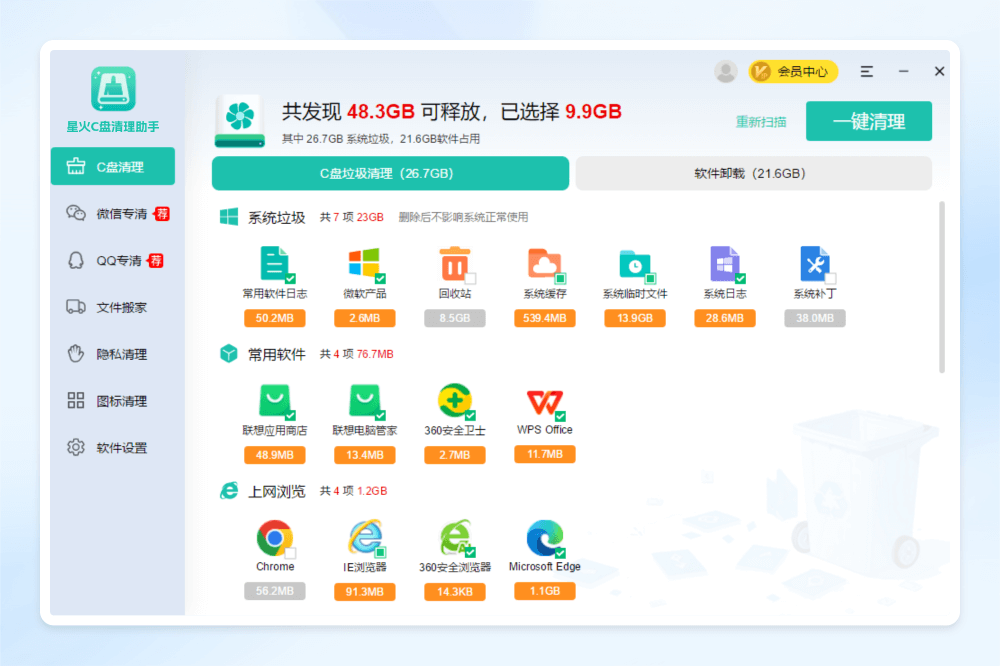Image resolution: width=1000 pixels, height=666 pixels.
Task: Click the 系统缓存 cloud folder icon
Action: point(544,265)
